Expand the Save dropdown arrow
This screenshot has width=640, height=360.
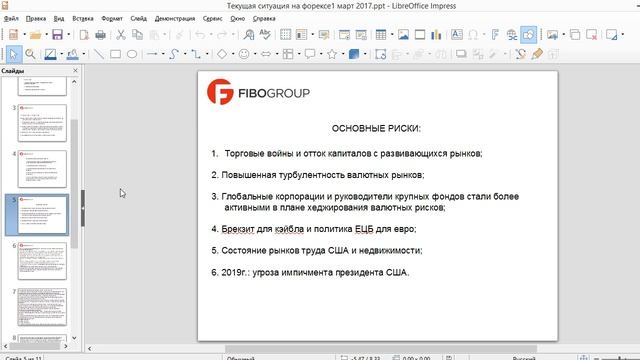(x=69, y=35)
